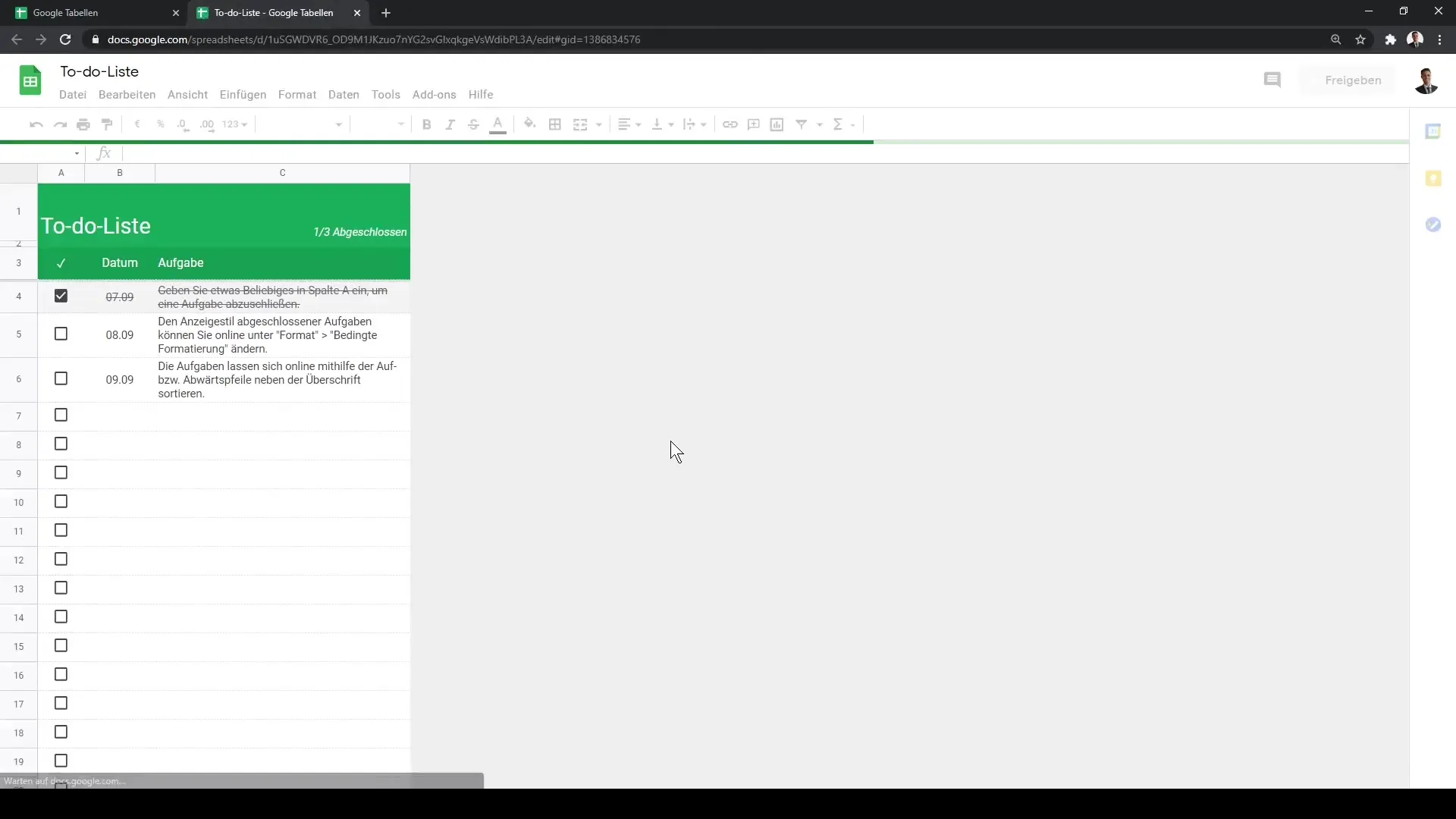Enable the checkbox in row 6

click(61, 378)
